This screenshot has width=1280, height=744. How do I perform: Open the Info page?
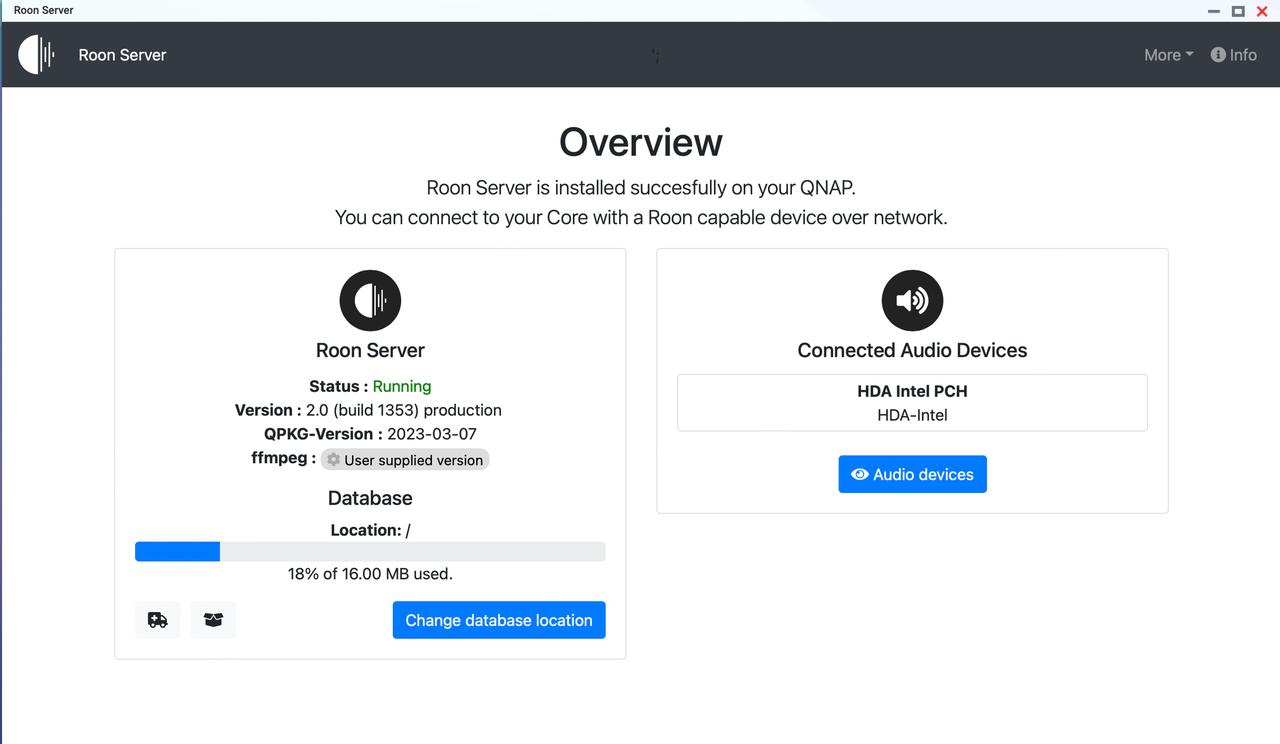click(x=1233, y=55)
